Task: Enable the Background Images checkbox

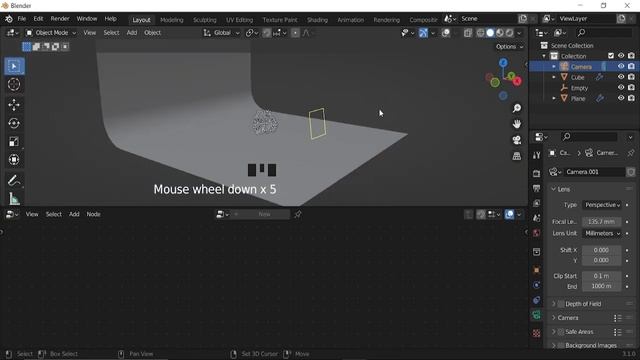Action: point(561,346)
